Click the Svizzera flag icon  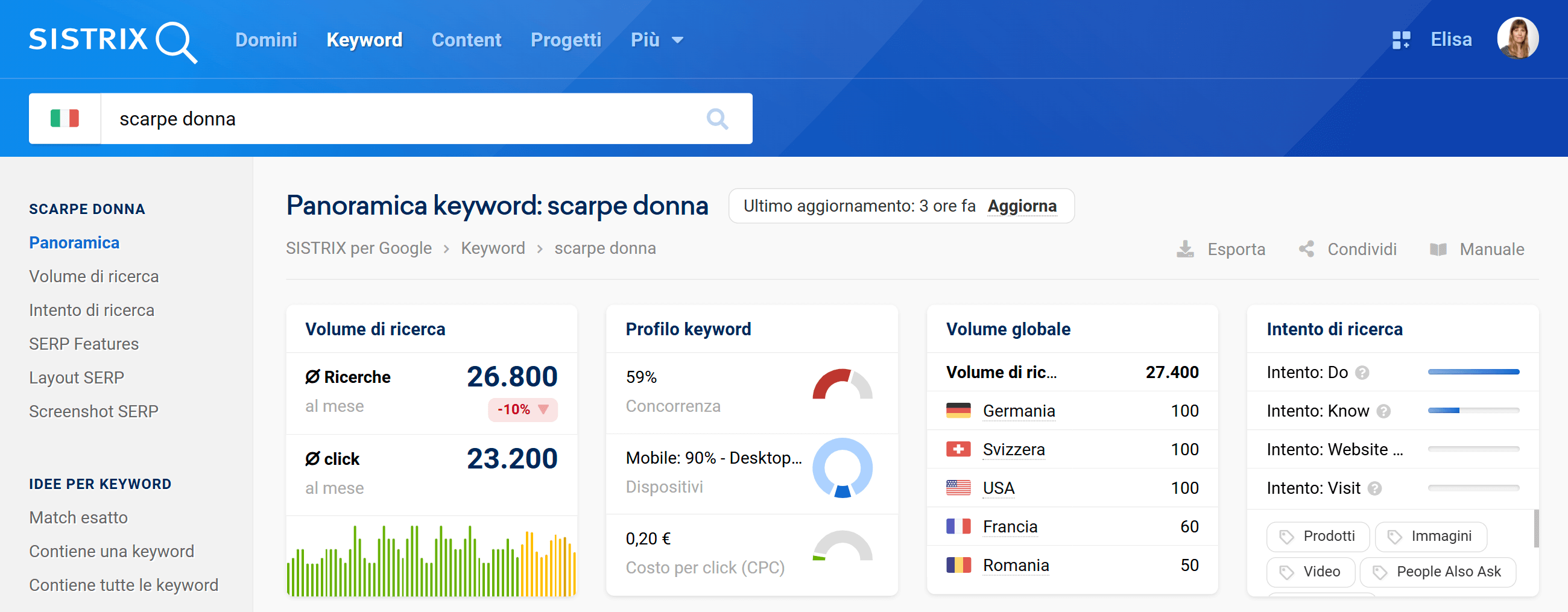(958, 450)
